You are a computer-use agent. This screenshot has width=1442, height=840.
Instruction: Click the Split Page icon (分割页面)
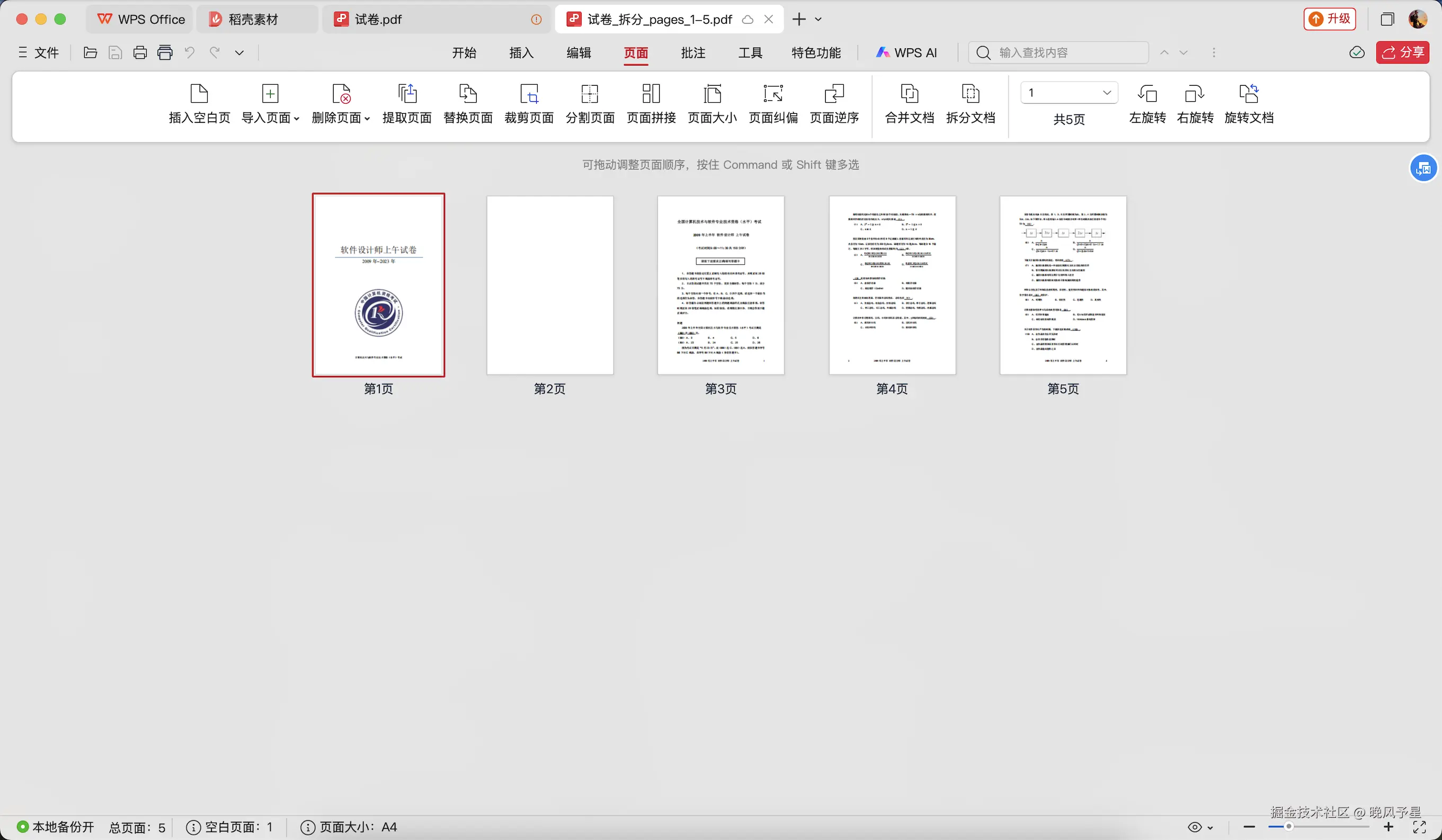coord(590,94)
